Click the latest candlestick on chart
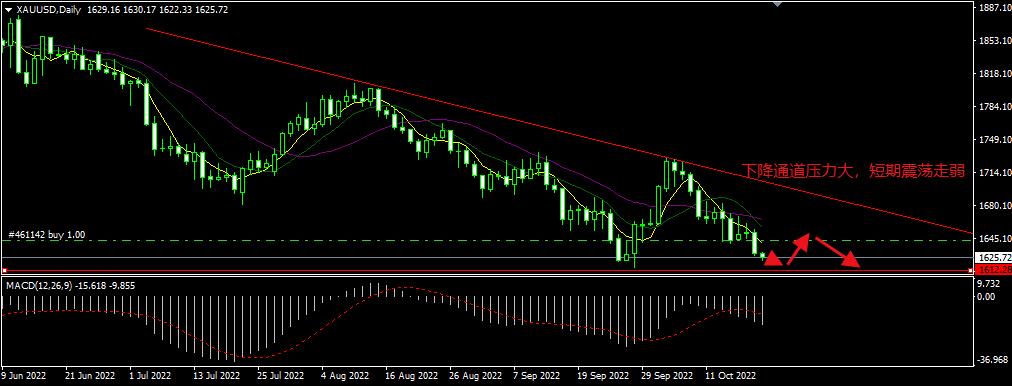The image size is (1012, 386). (762, 256)
